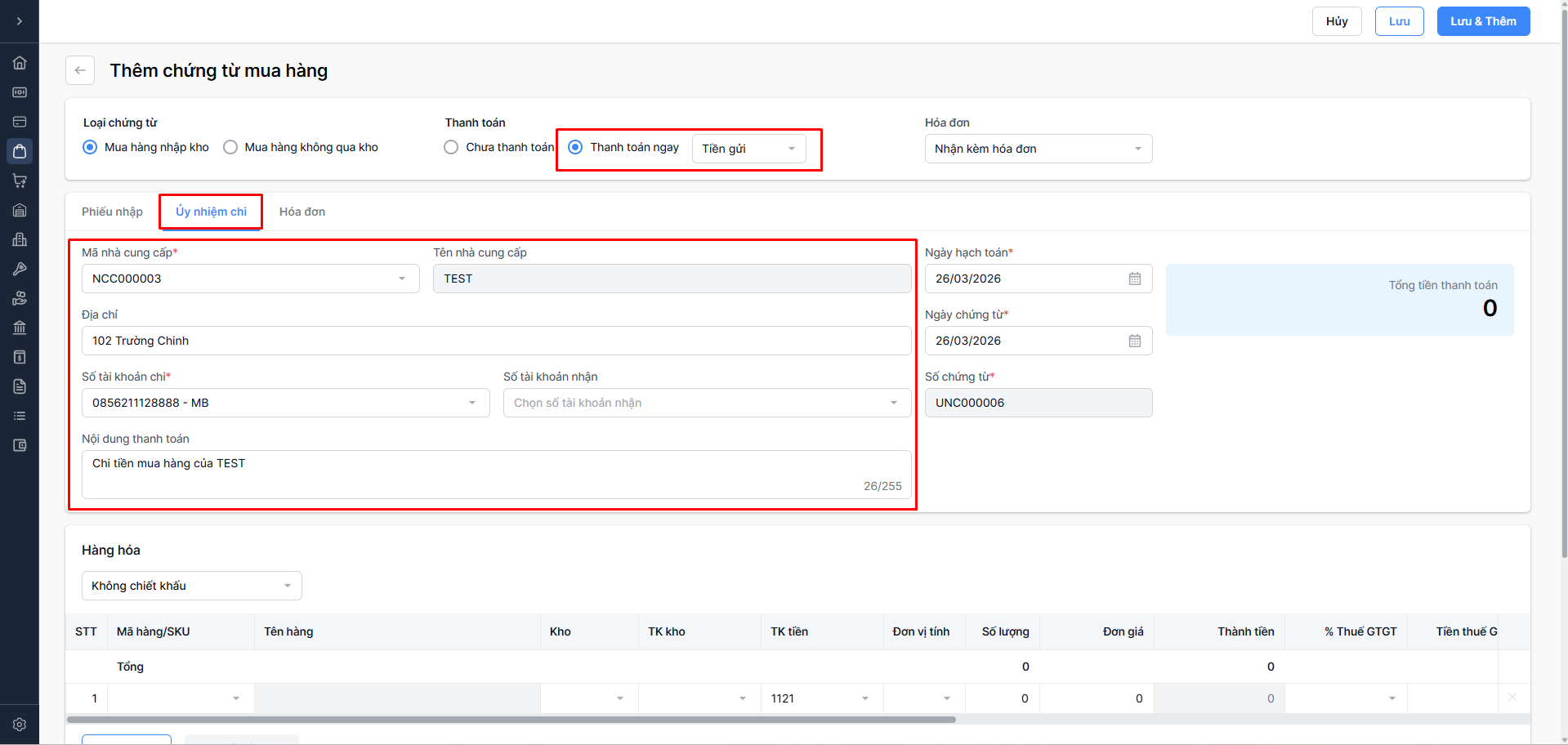
Task: Click the back arrow beside page title
Action: click(x=80, y=70)
